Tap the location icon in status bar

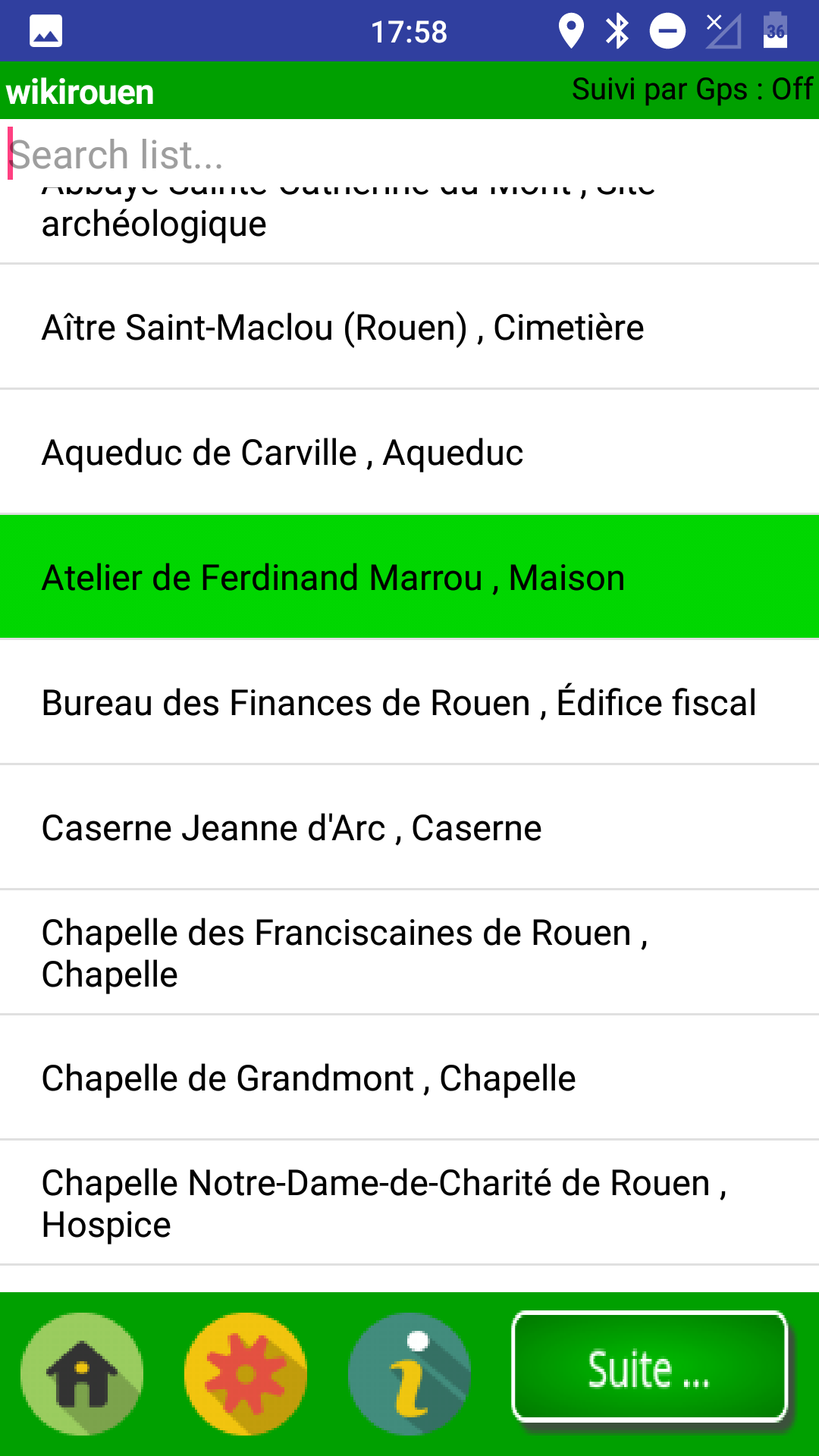(x=571, y=31)
